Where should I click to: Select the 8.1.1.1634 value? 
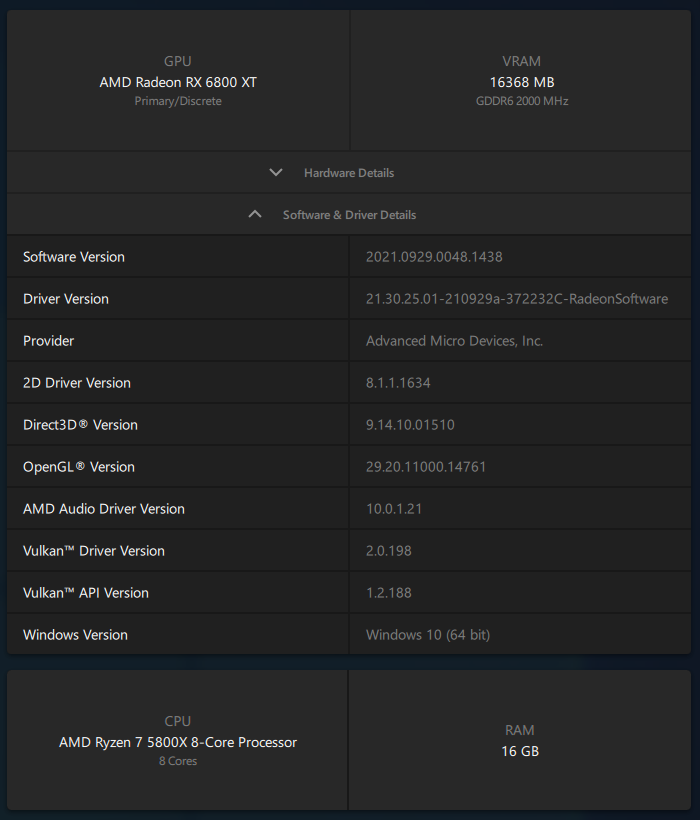point(398,383)
